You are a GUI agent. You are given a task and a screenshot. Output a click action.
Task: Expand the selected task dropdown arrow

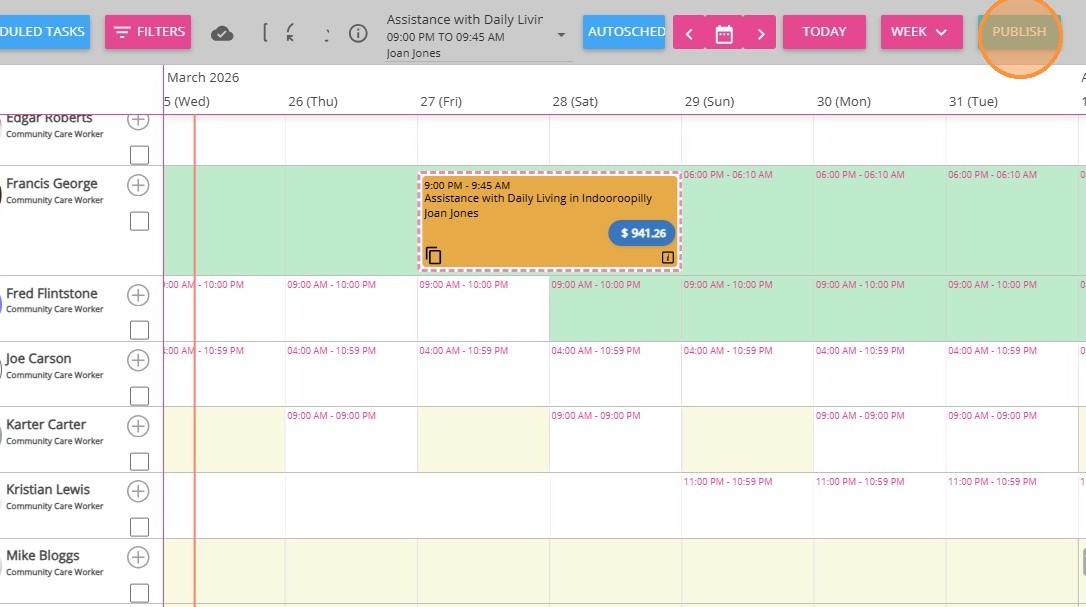point(561,35)
